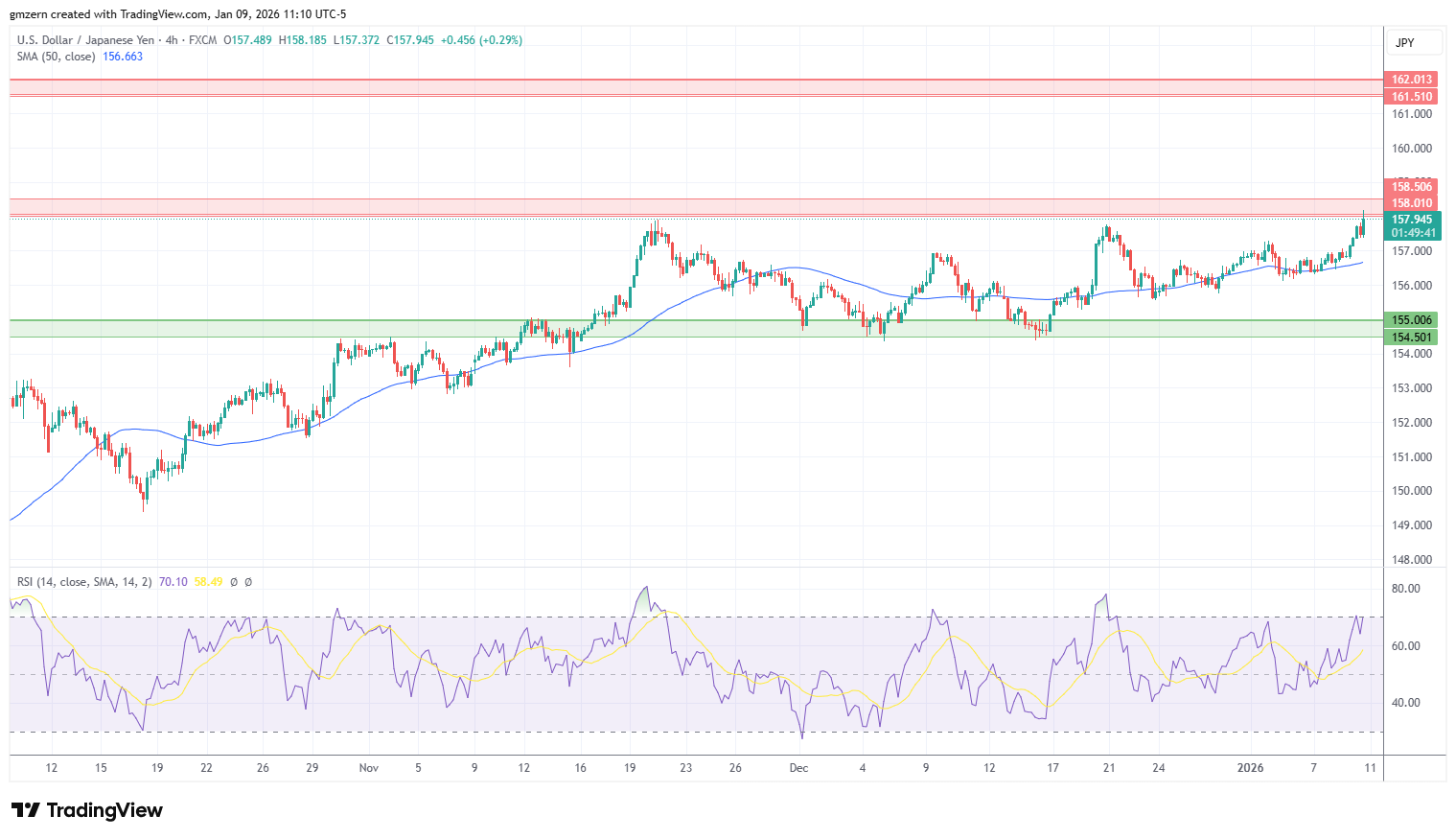Click the 158.506 price label

[1413, 187]
